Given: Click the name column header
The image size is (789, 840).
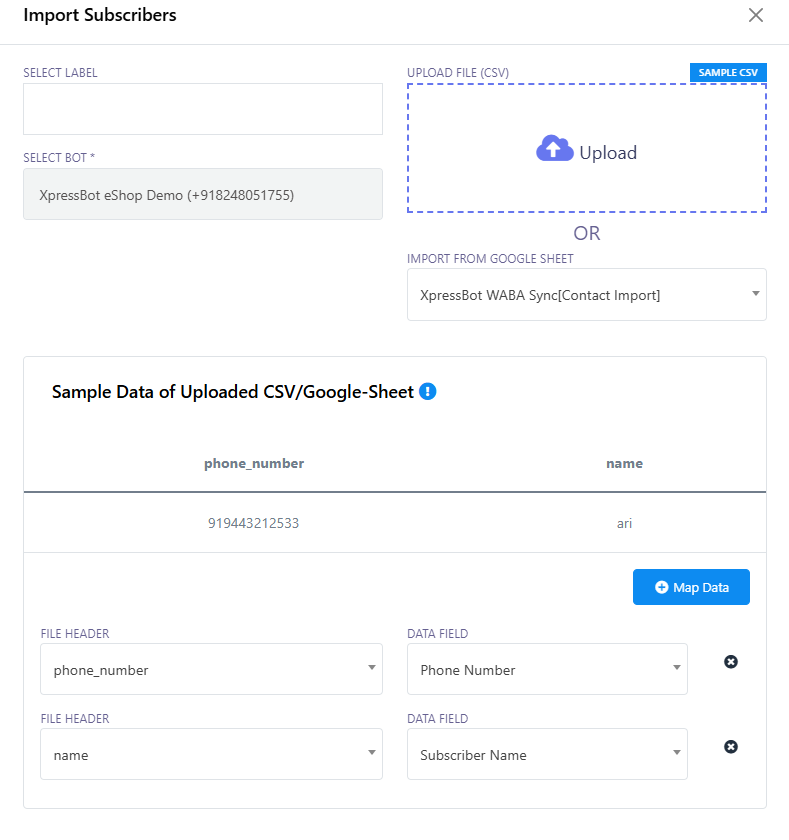Looking at the screenshot, I should click(x=624, y=463).
